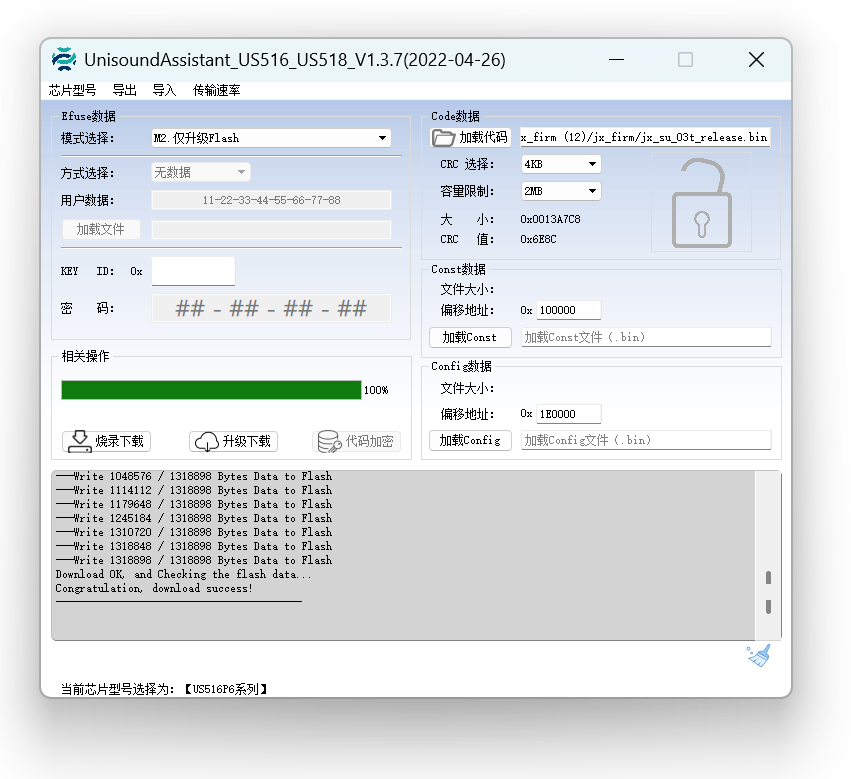Click inside the KEY ID input field
The width and height of the screenshot is (851, 779).
(x=192, y=271)
